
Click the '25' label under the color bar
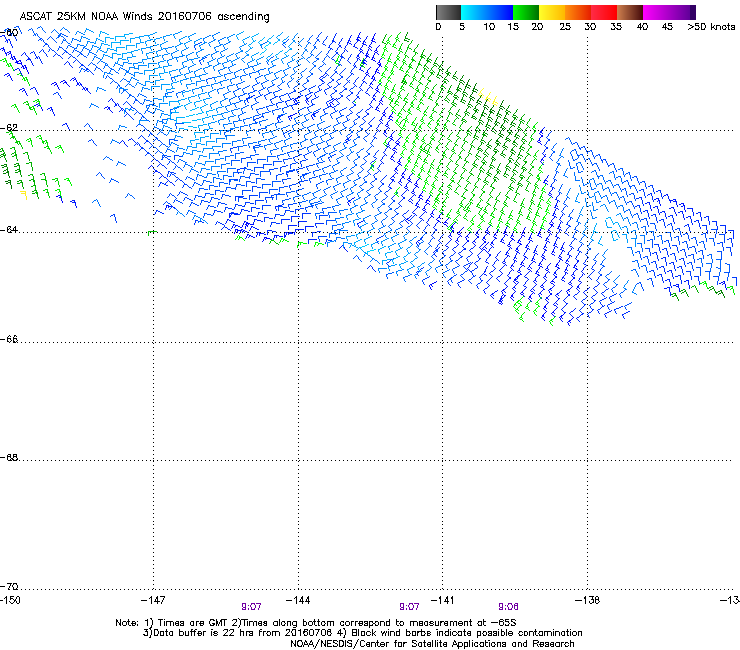click(565, 27)
